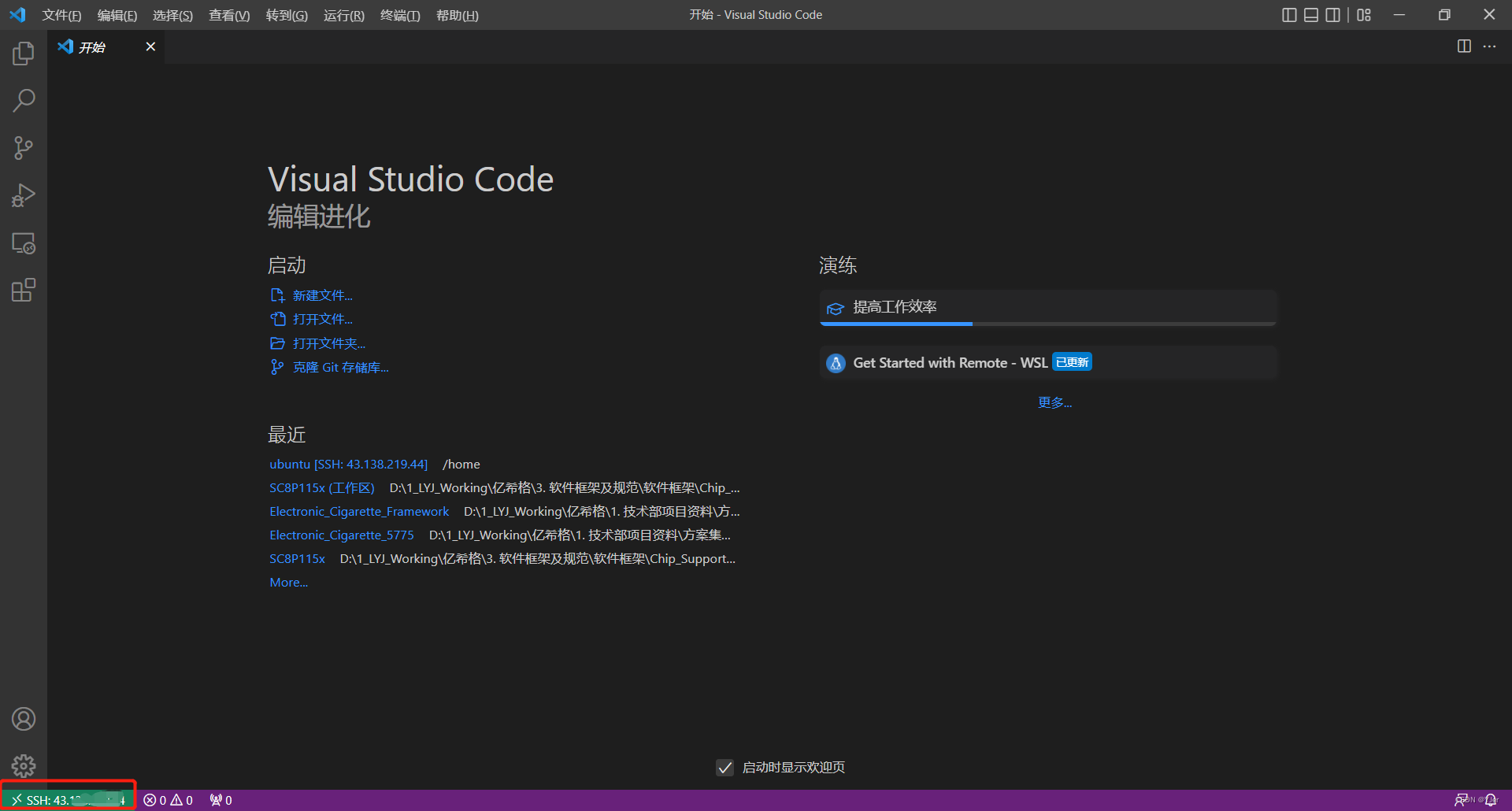Open the Remote Explorer view
This screenshot has height=811, width=1512.
pos(24,243)
